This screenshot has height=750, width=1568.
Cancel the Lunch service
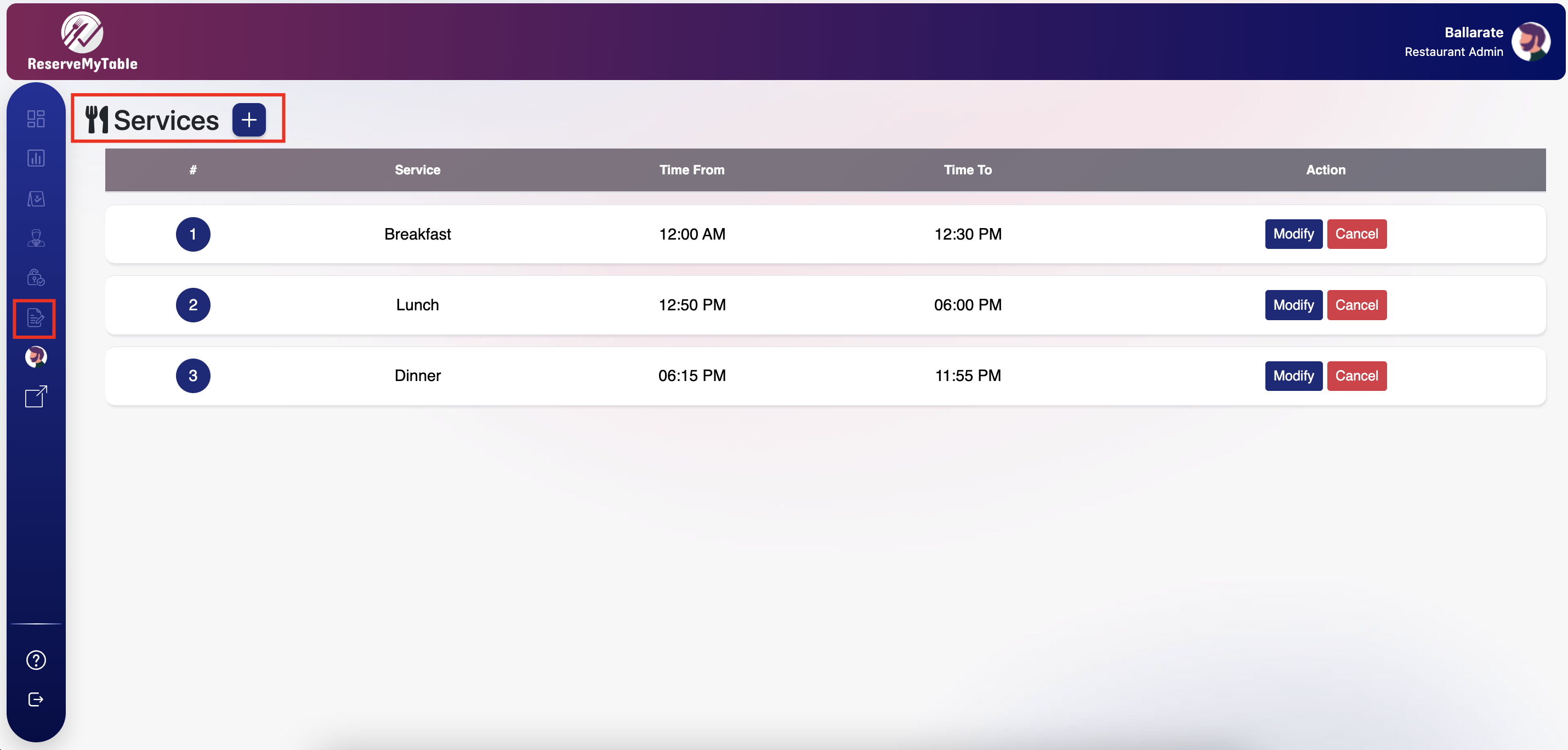[x=1356, y=305]
